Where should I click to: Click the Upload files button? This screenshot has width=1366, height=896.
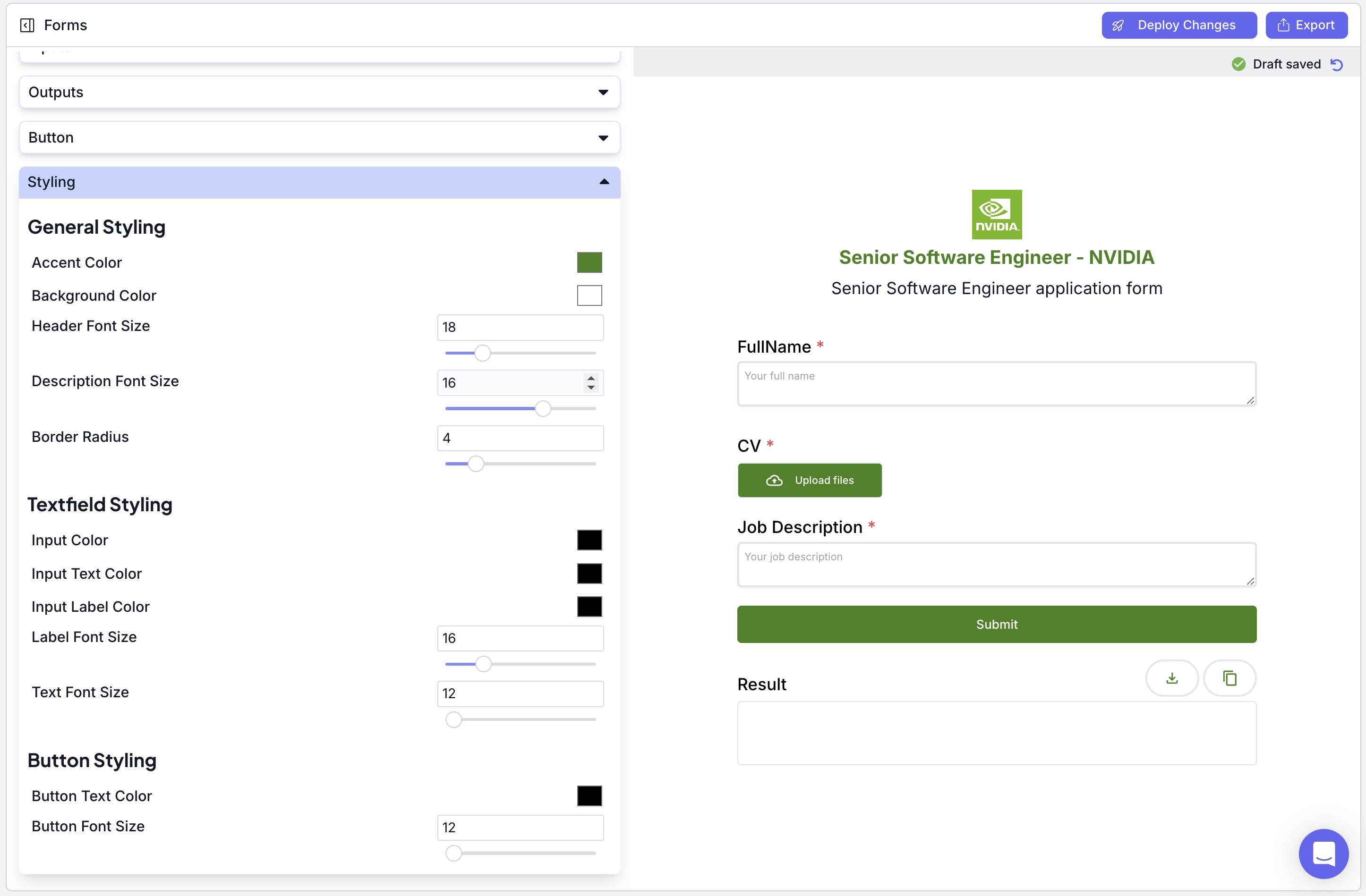[809, 480]
